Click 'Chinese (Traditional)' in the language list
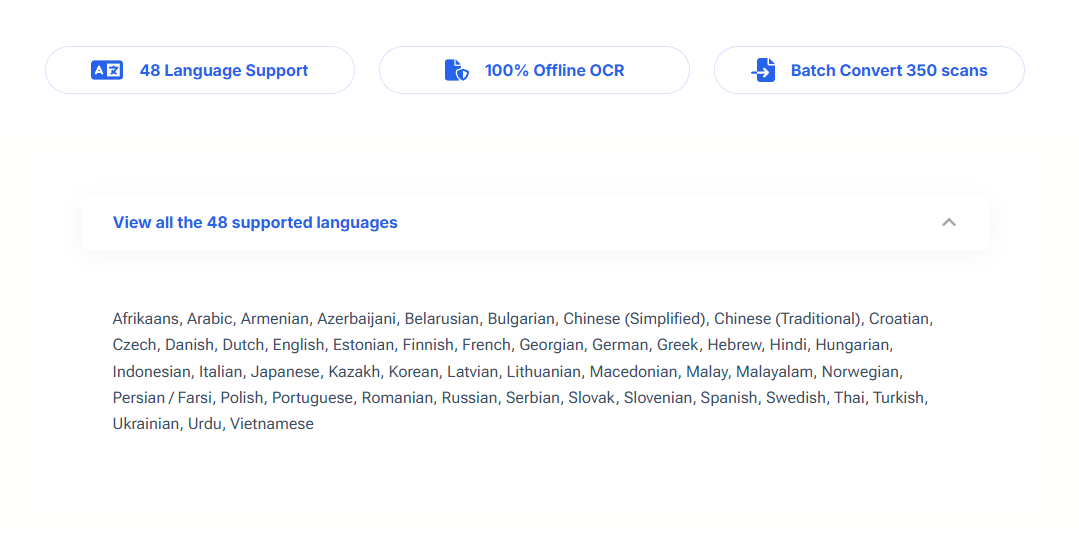Viewport: 1079px width, 534px height. (787, 319)
